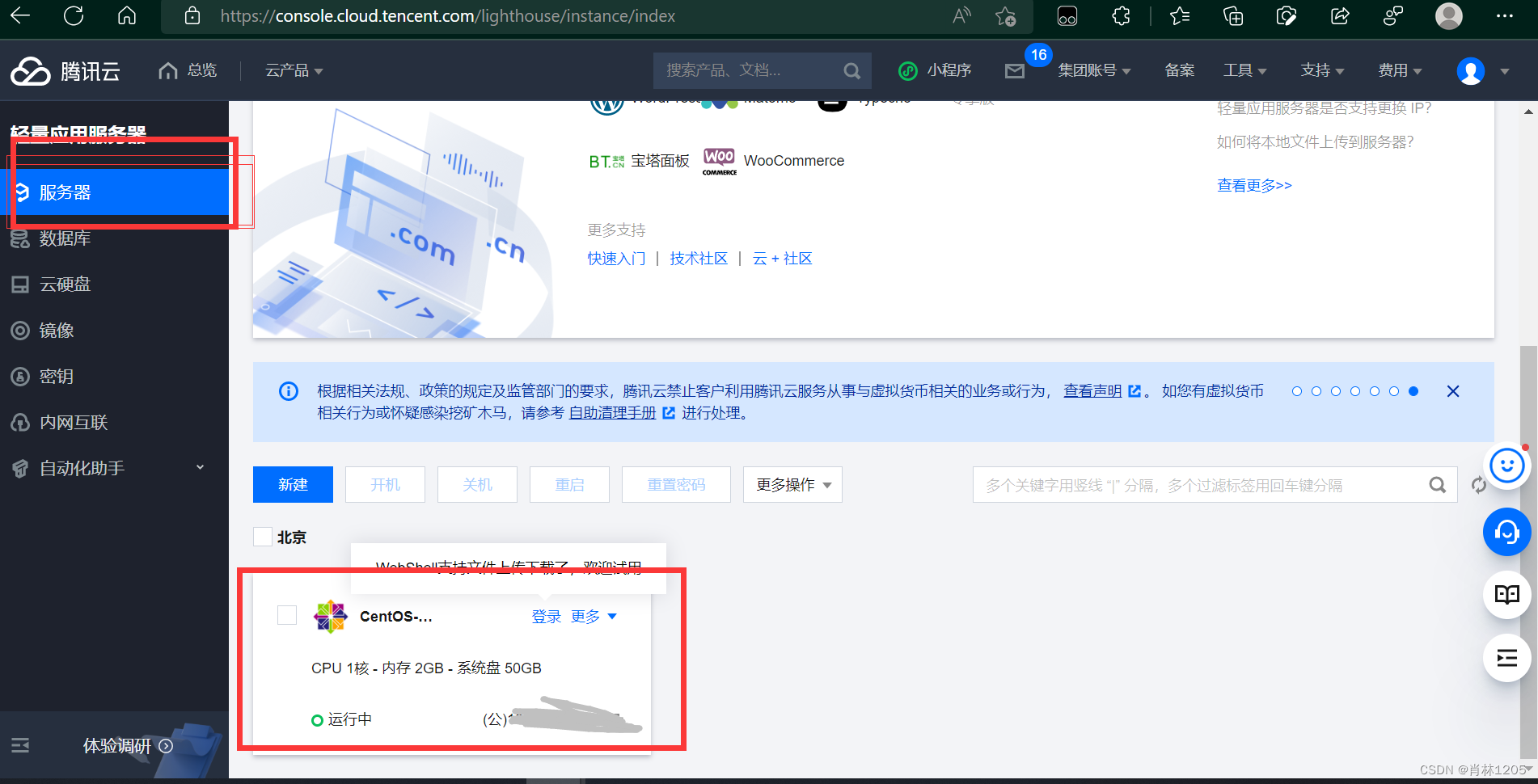
Task: Click the Tencent Cloud logo
Action: coord(65,71)
